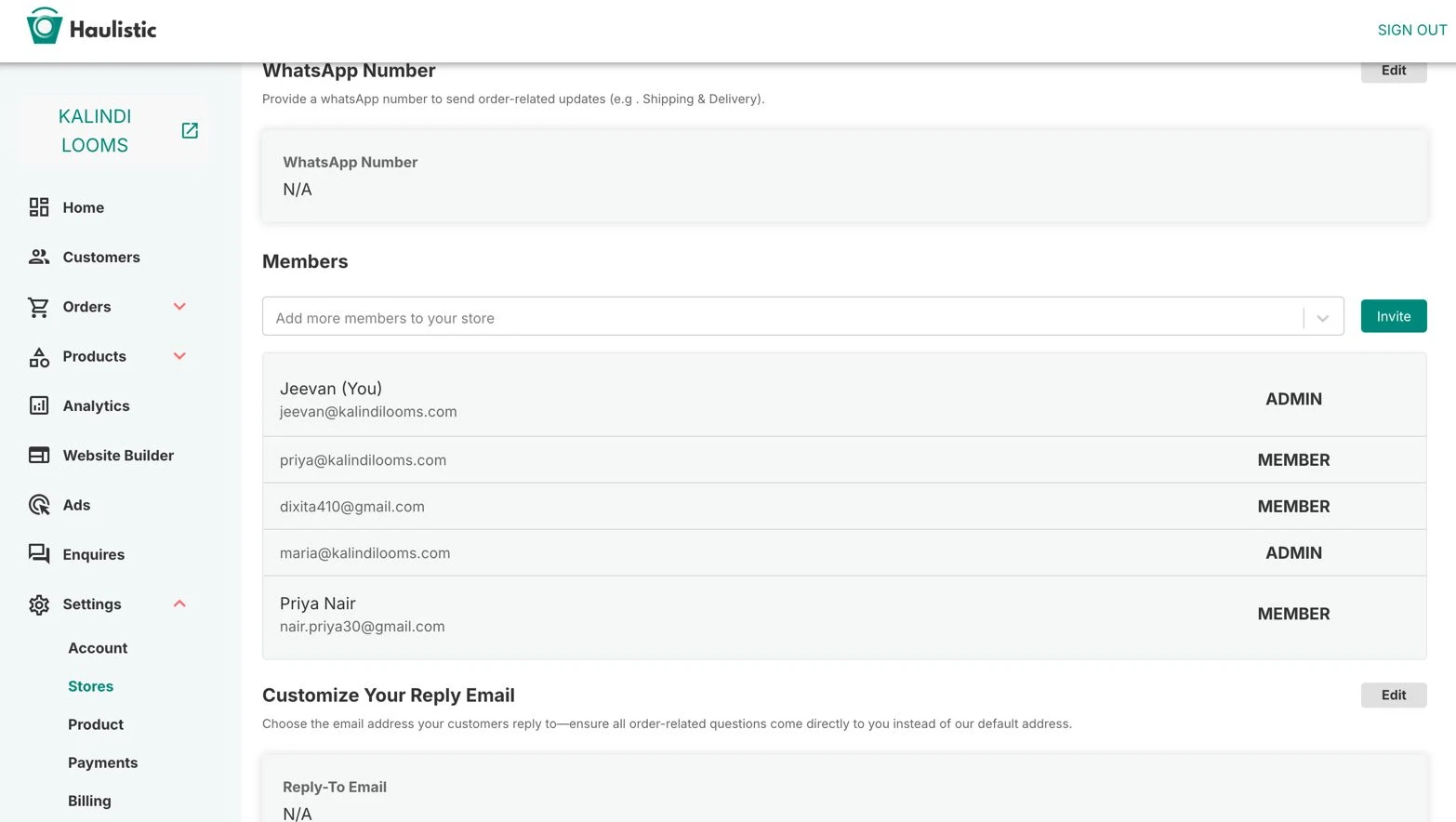Expand the Products submenu chevron
This screenshot has width=1456, height=822.
tap(179, 356)
